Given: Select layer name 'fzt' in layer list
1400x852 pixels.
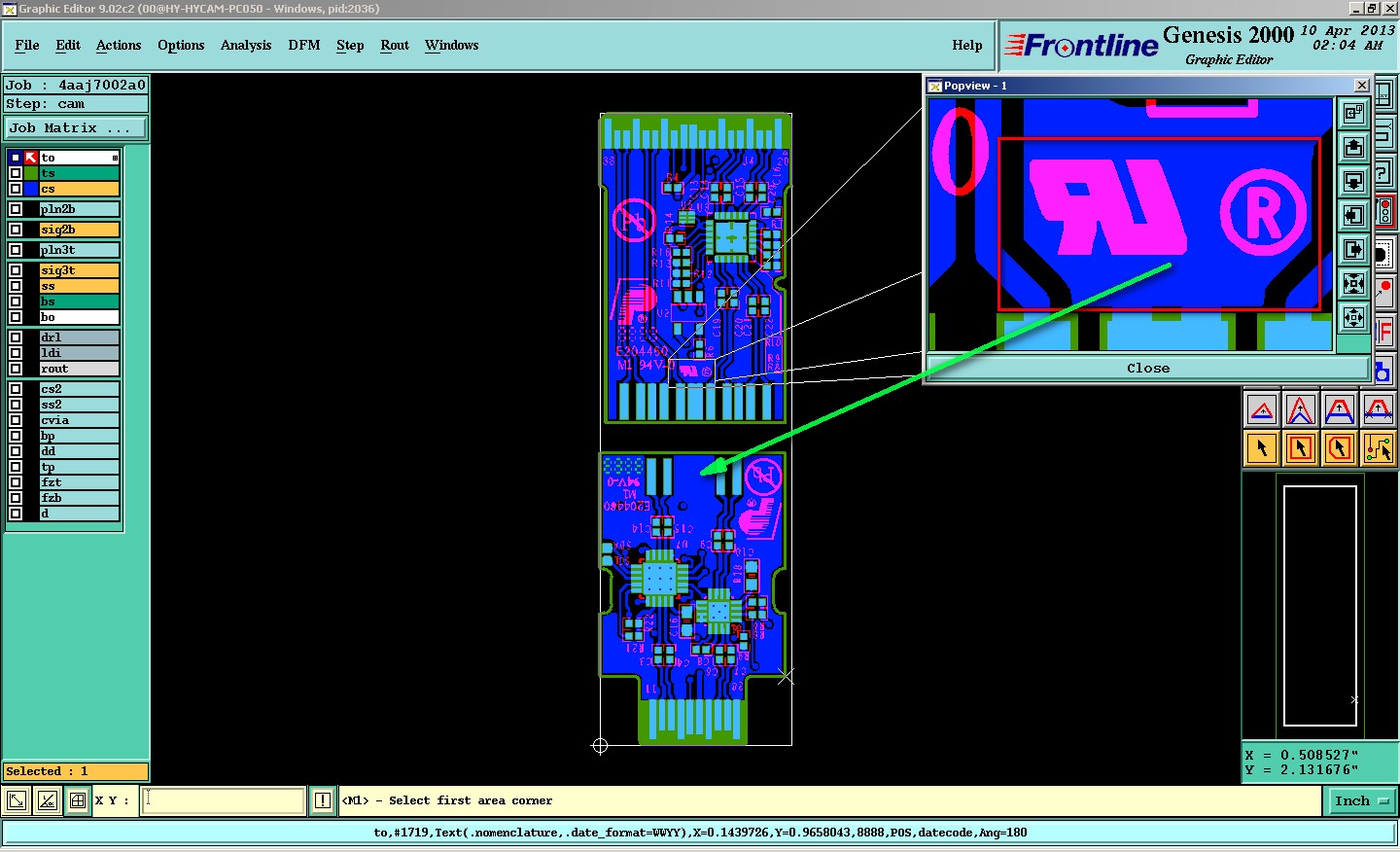Looking at the screenshot, I should tap(80, 482).
